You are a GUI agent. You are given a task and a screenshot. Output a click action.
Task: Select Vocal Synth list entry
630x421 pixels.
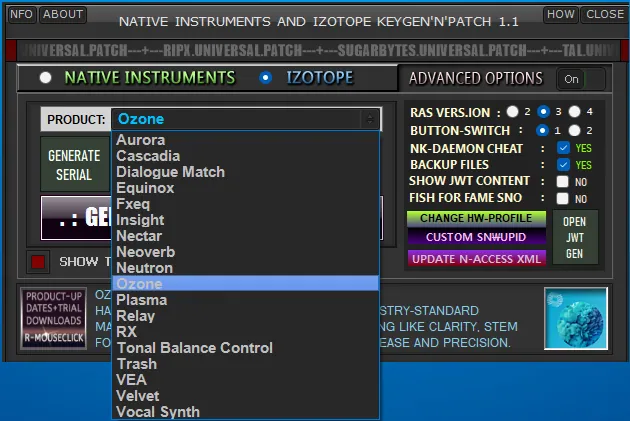coord(245,412)
